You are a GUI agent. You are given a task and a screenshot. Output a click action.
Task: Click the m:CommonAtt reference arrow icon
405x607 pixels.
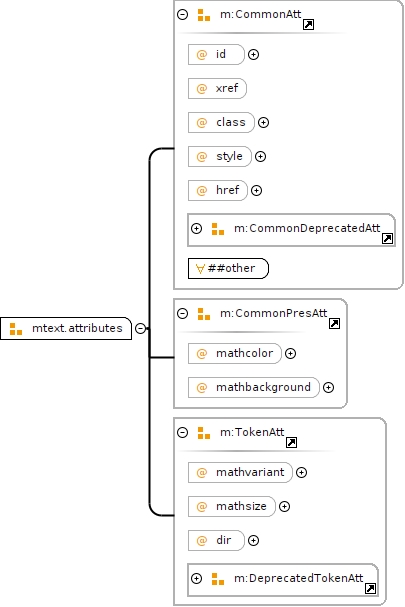[x=308, y=25]
